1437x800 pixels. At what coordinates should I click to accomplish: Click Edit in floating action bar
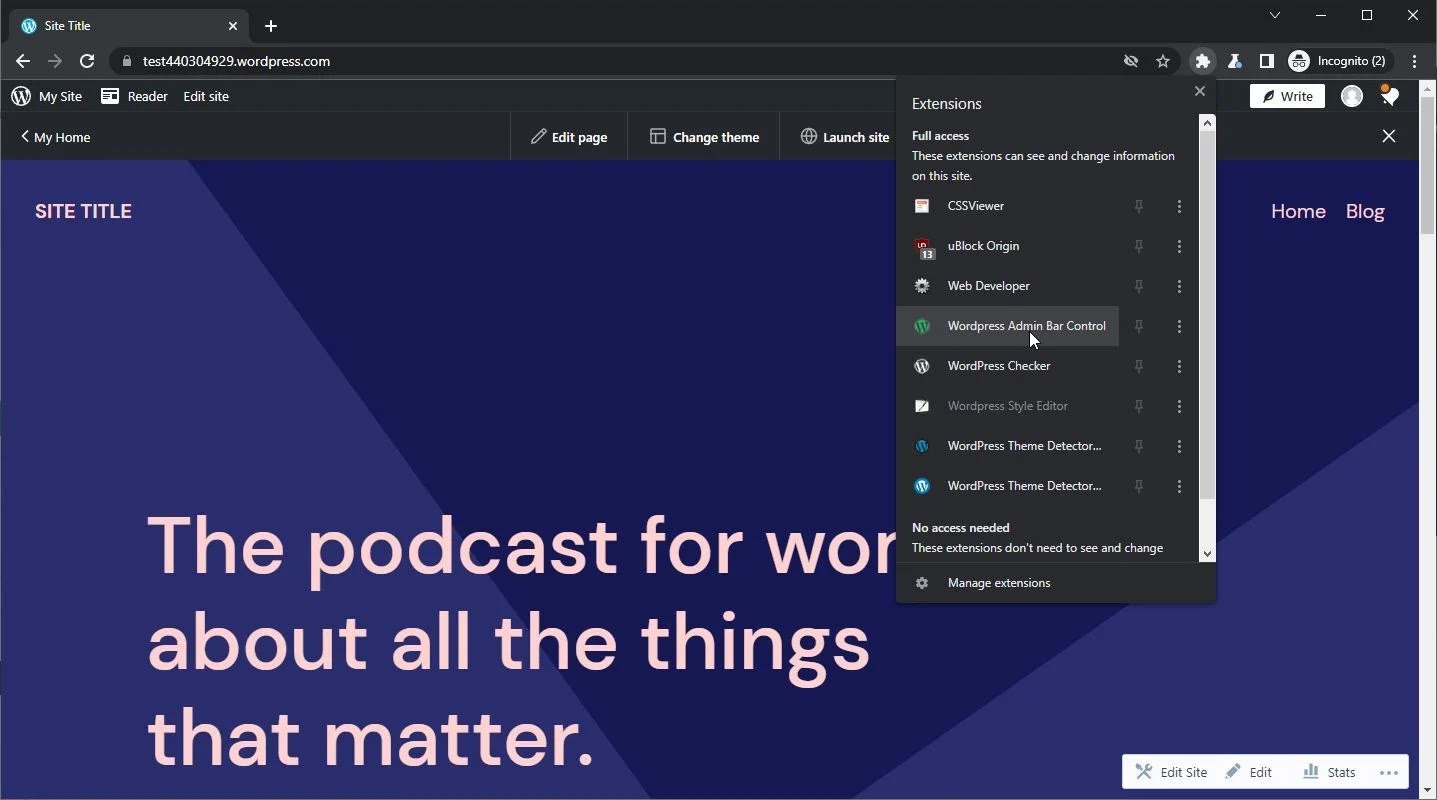click(x=1249, y=772)
